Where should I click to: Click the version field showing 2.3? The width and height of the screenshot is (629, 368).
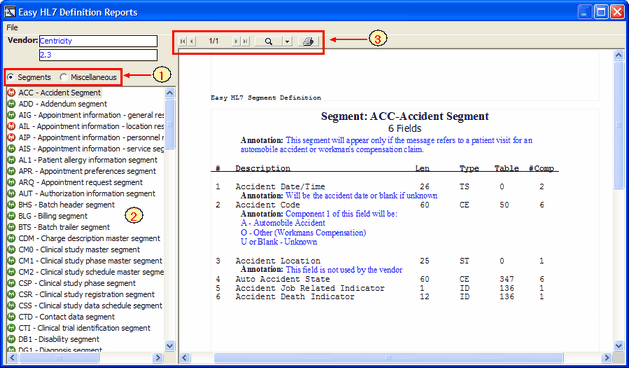click(98, 55)
